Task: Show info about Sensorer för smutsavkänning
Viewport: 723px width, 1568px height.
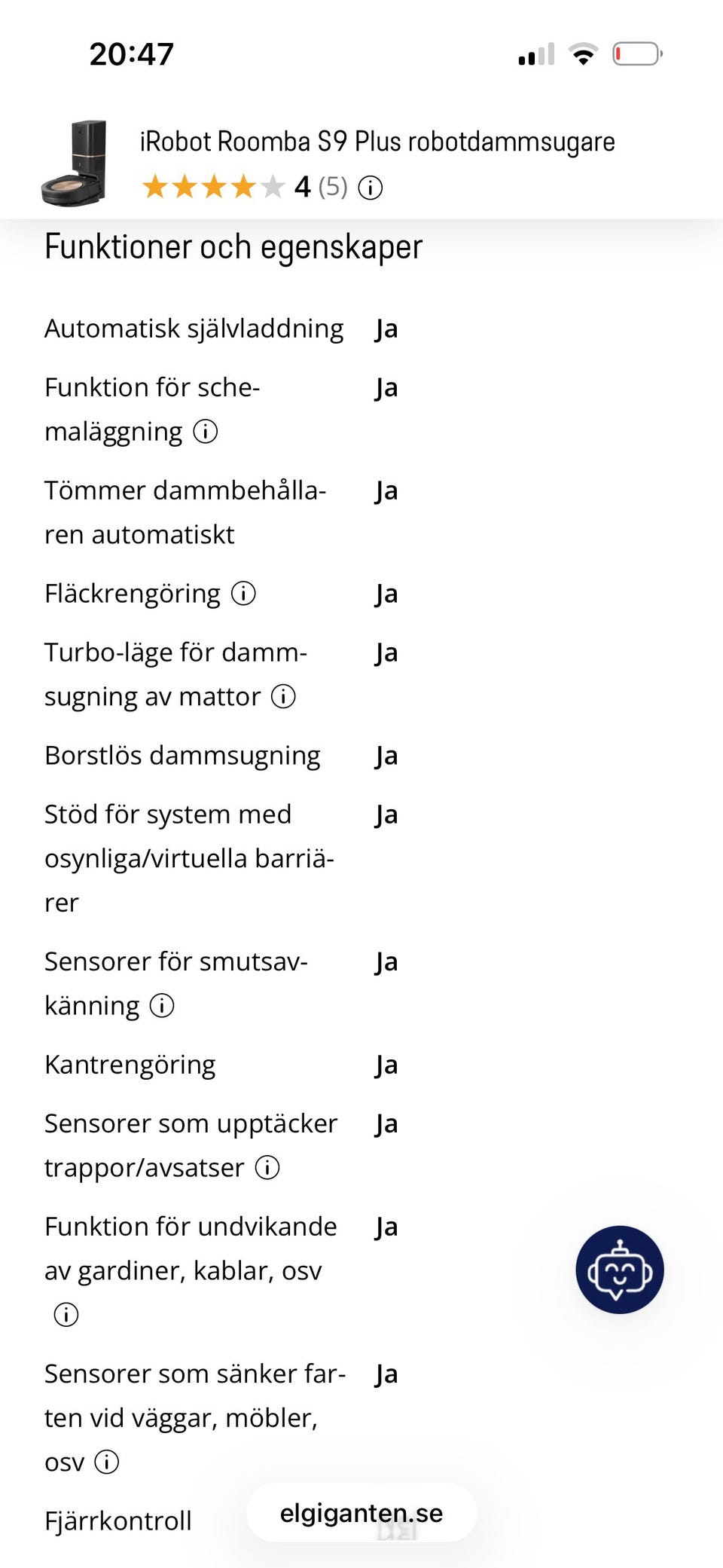Action: coord(162,1006)
